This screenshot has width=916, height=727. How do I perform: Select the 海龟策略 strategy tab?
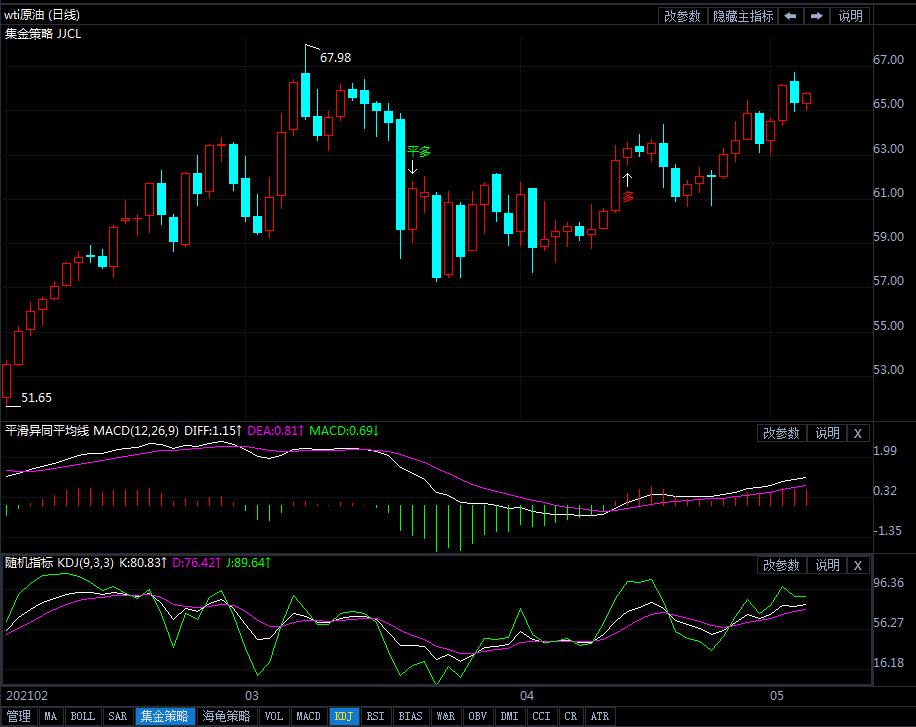click(x=227, y=716)
